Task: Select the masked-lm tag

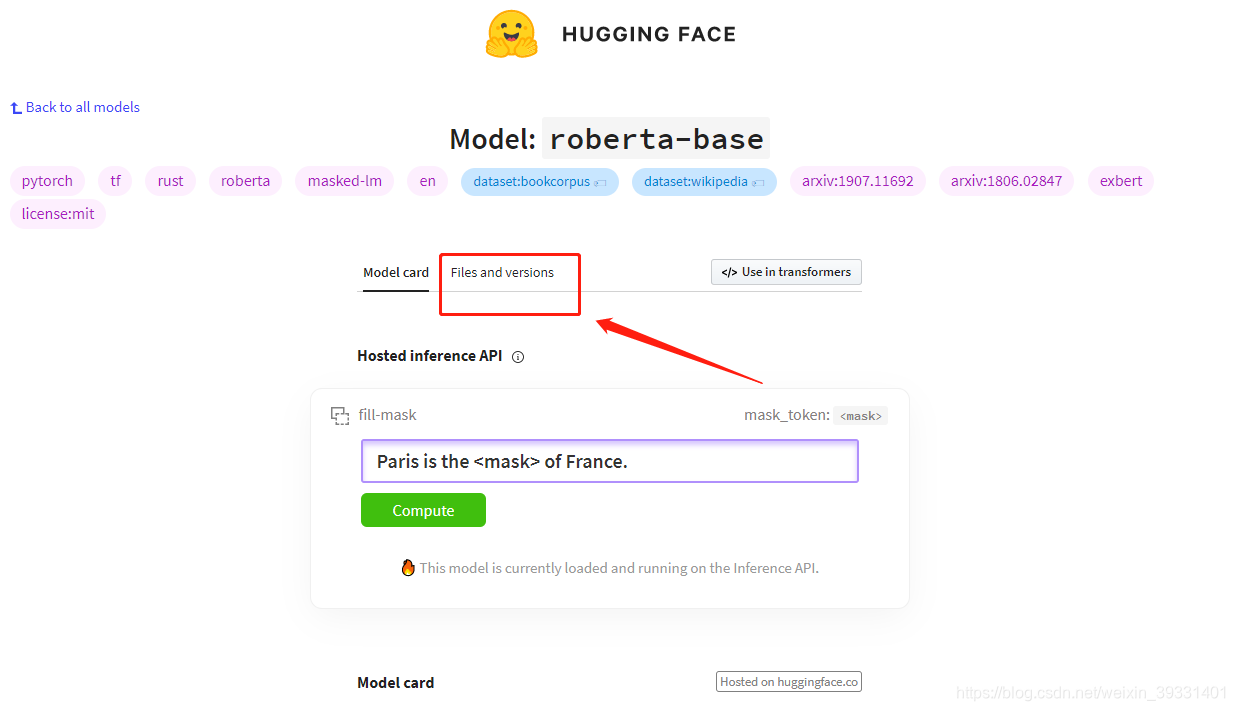Action: click(x=344, y=181)
